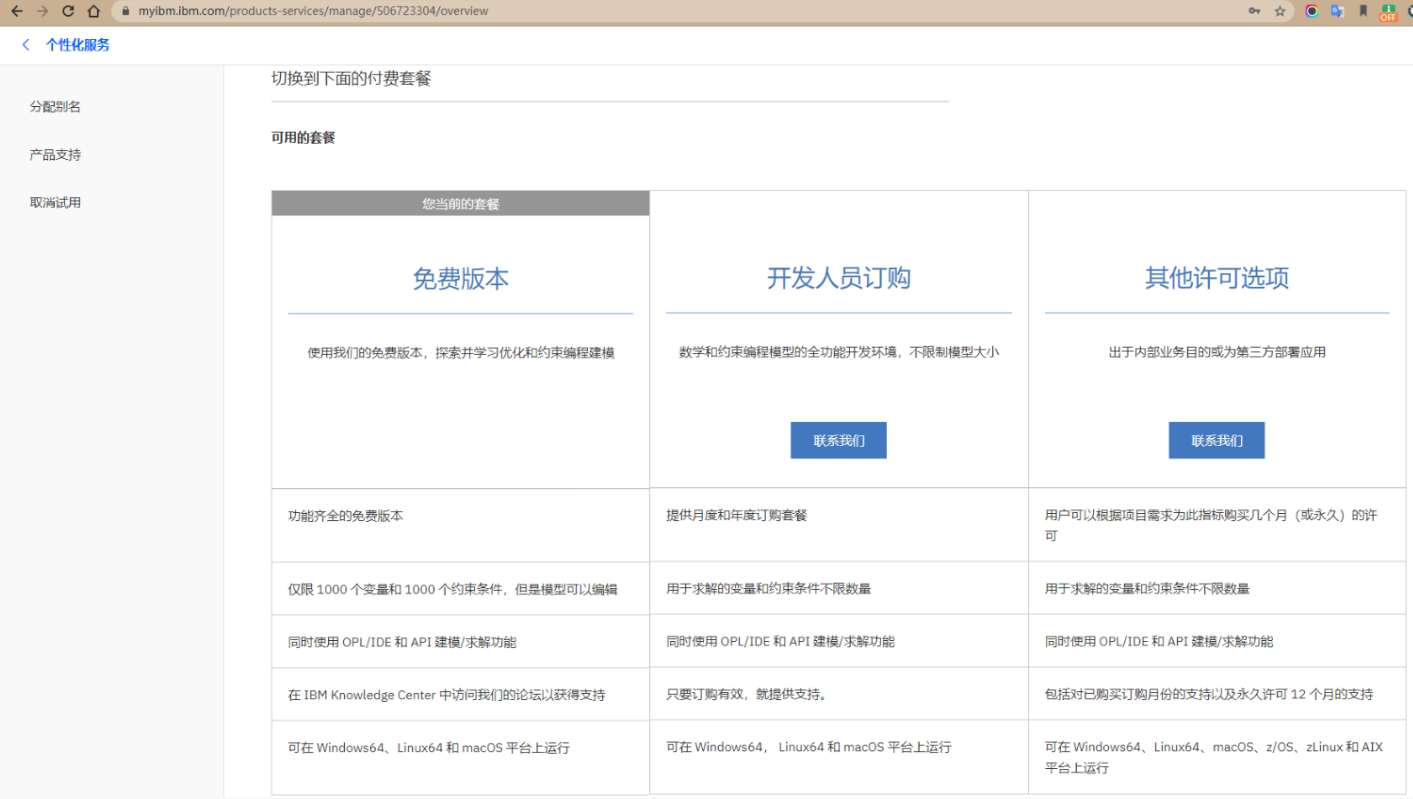The width and height of the screenshot is (1413, 799).
Task: Click the 出于内部业务目的 description
Action: coord(1217,352)
